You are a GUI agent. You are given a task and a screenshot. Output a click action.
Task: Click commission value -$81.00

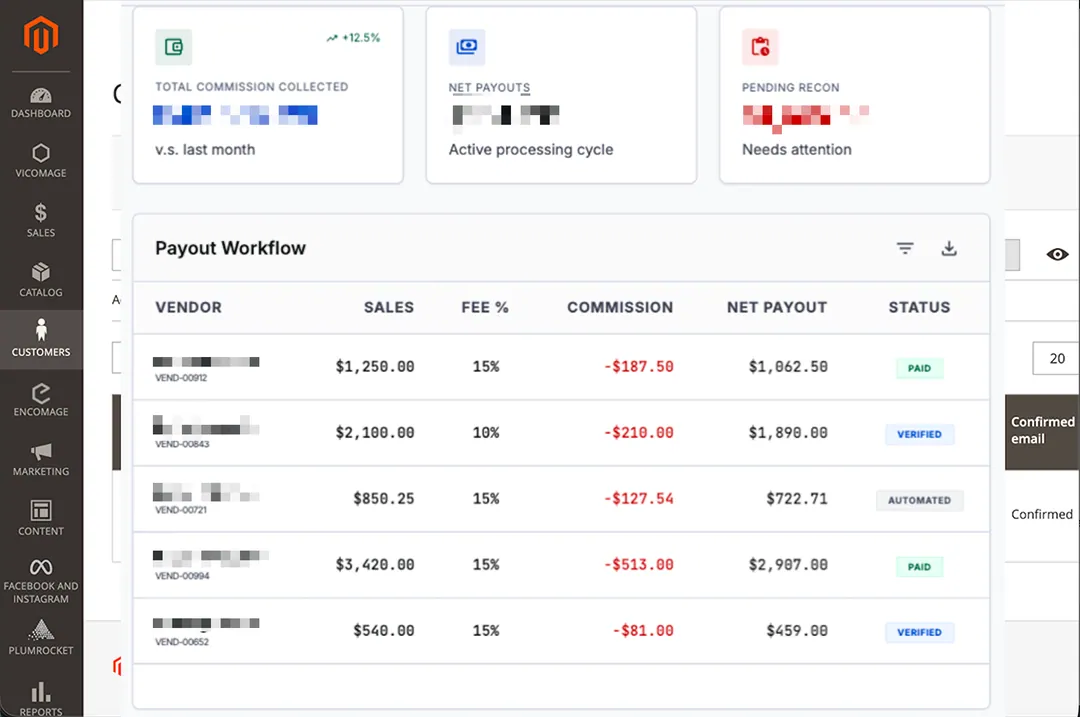pyautogui.click(x=643, y=630)
